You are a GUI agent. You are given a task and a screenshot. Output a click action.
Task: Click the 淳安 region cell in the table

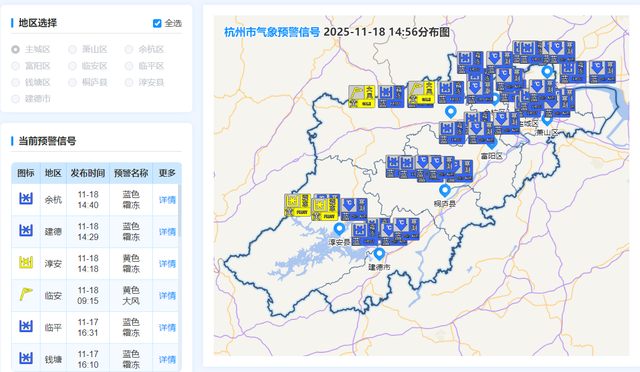pyautogui.click(x=53, y=263)
